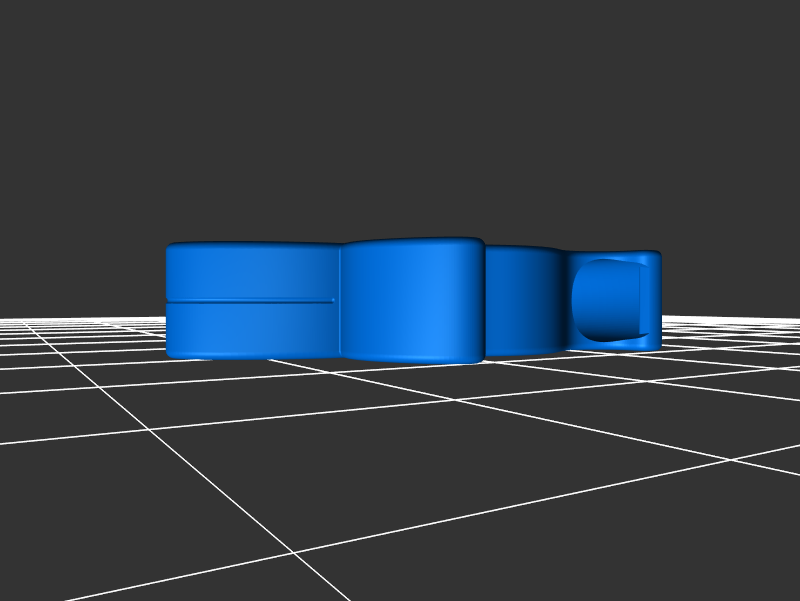Click the blue 3D model's central raised block
800x601 pixels.
tap(410, 300)
